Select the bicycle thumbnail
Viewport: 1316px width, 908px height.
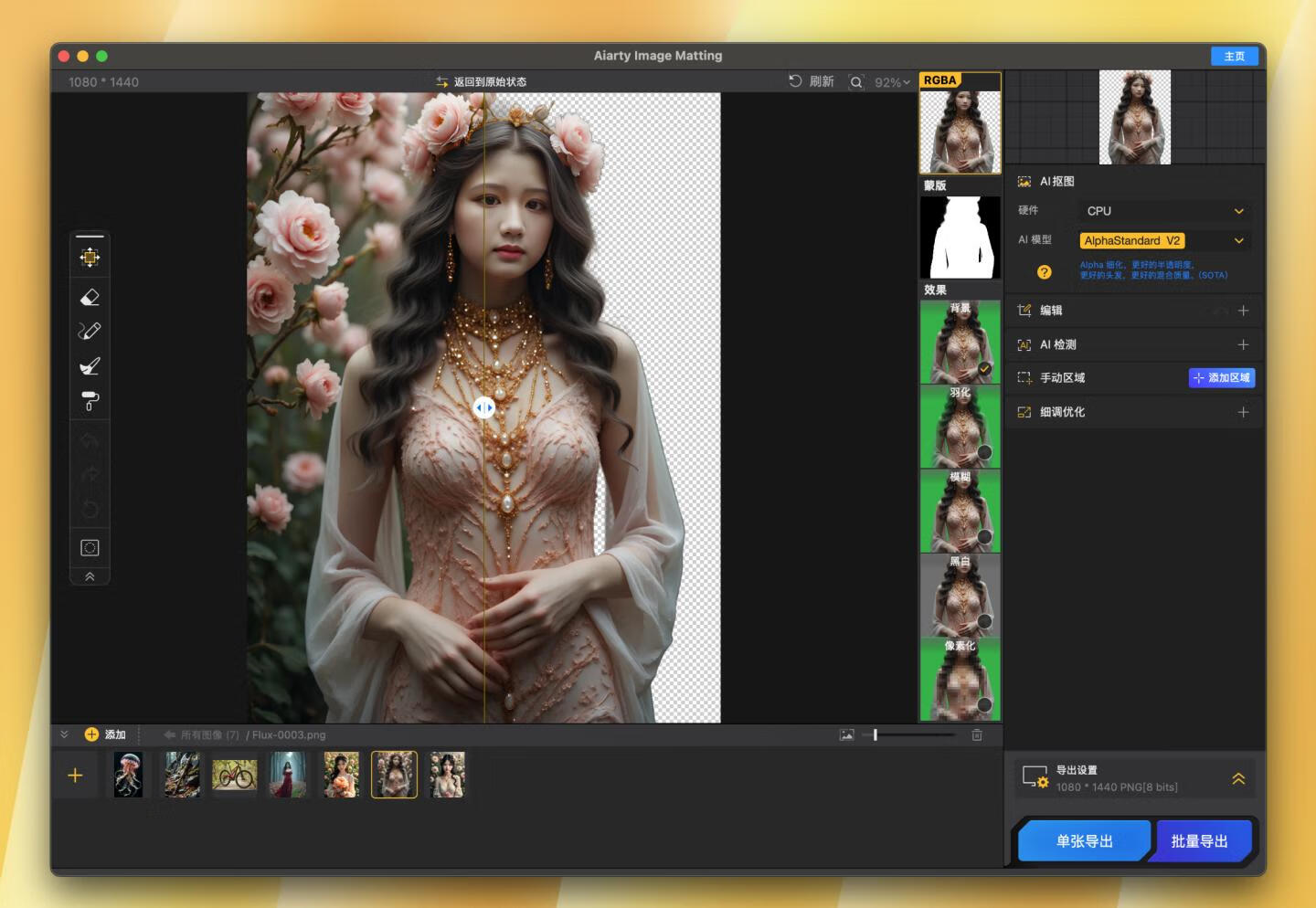tap(235, 775)
